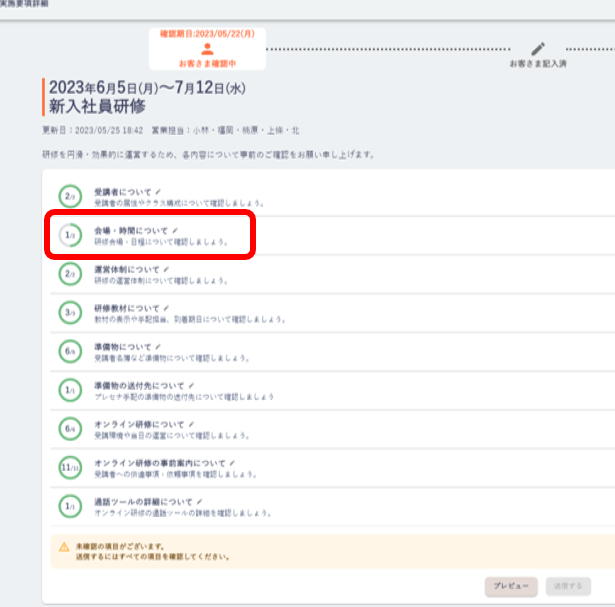Click the 更新日:2023/05/25 18:42 text
The height and width of the screenshot is (607, 615).
coord(93,130)
